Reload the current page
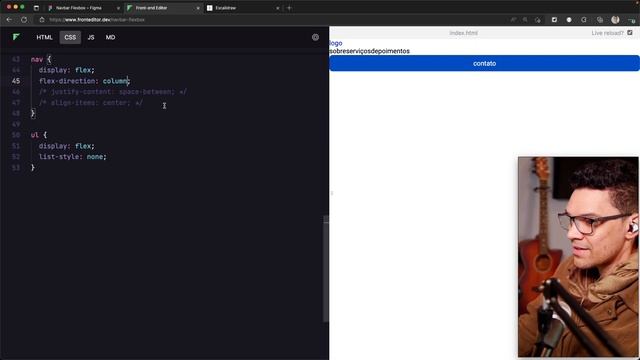640x360 pixels. [24, 20]
